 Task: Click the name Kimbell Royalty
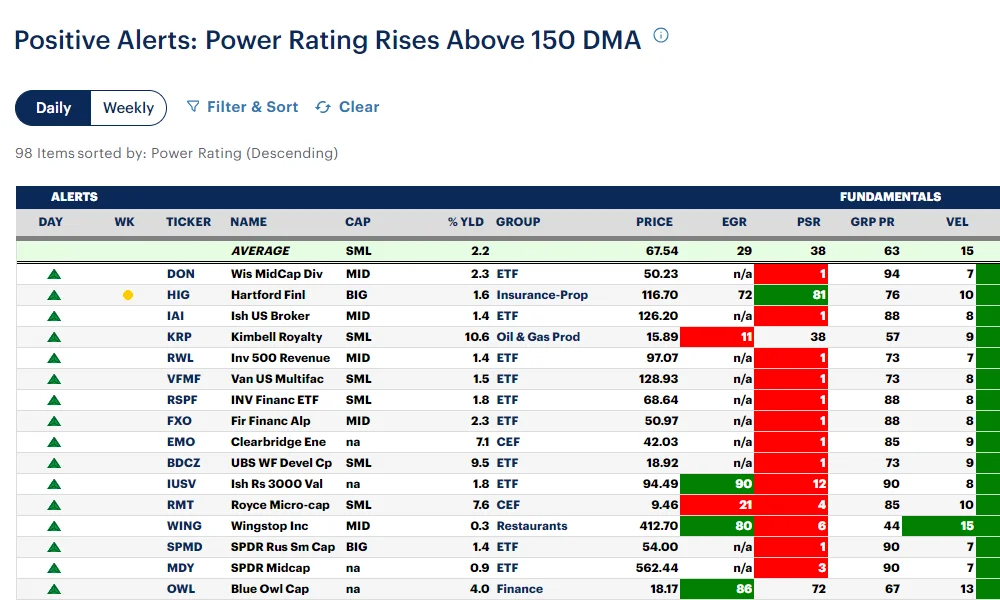pos(276,337)
